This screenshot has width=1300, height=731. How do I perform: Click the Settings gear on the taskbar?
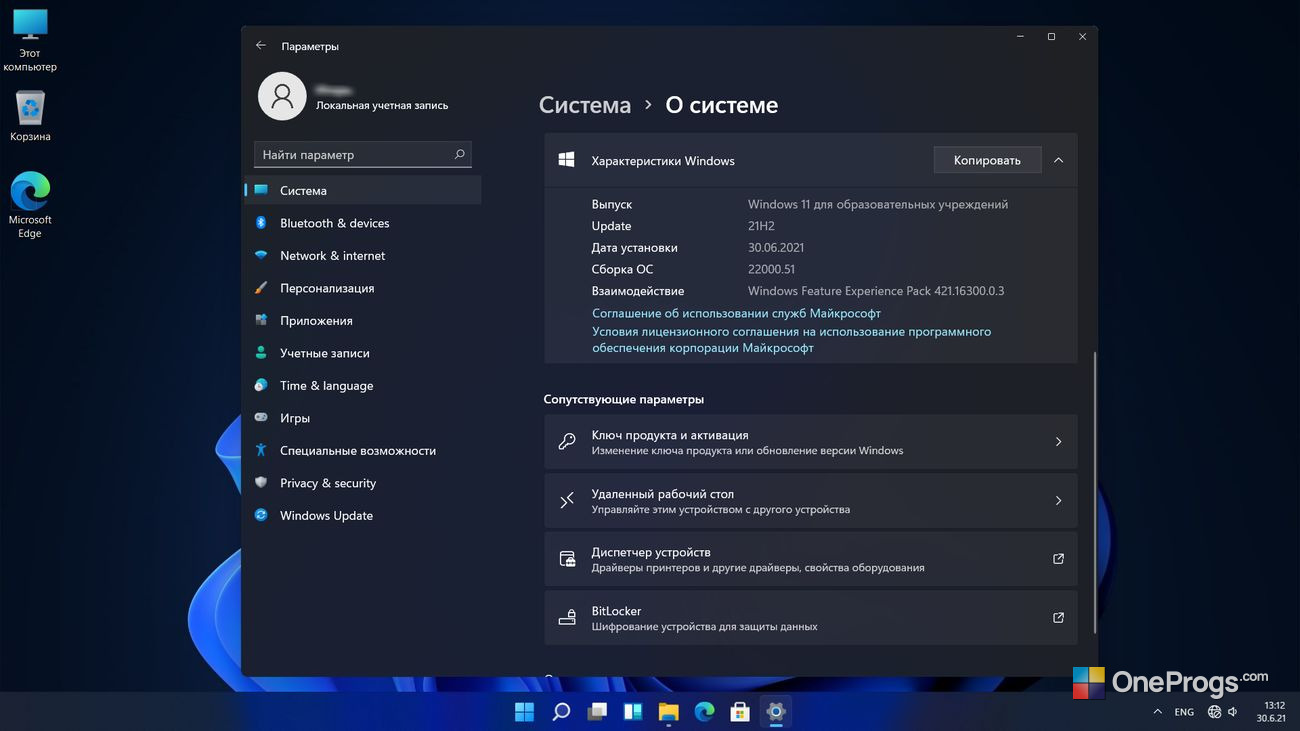[x=776, y=712]
